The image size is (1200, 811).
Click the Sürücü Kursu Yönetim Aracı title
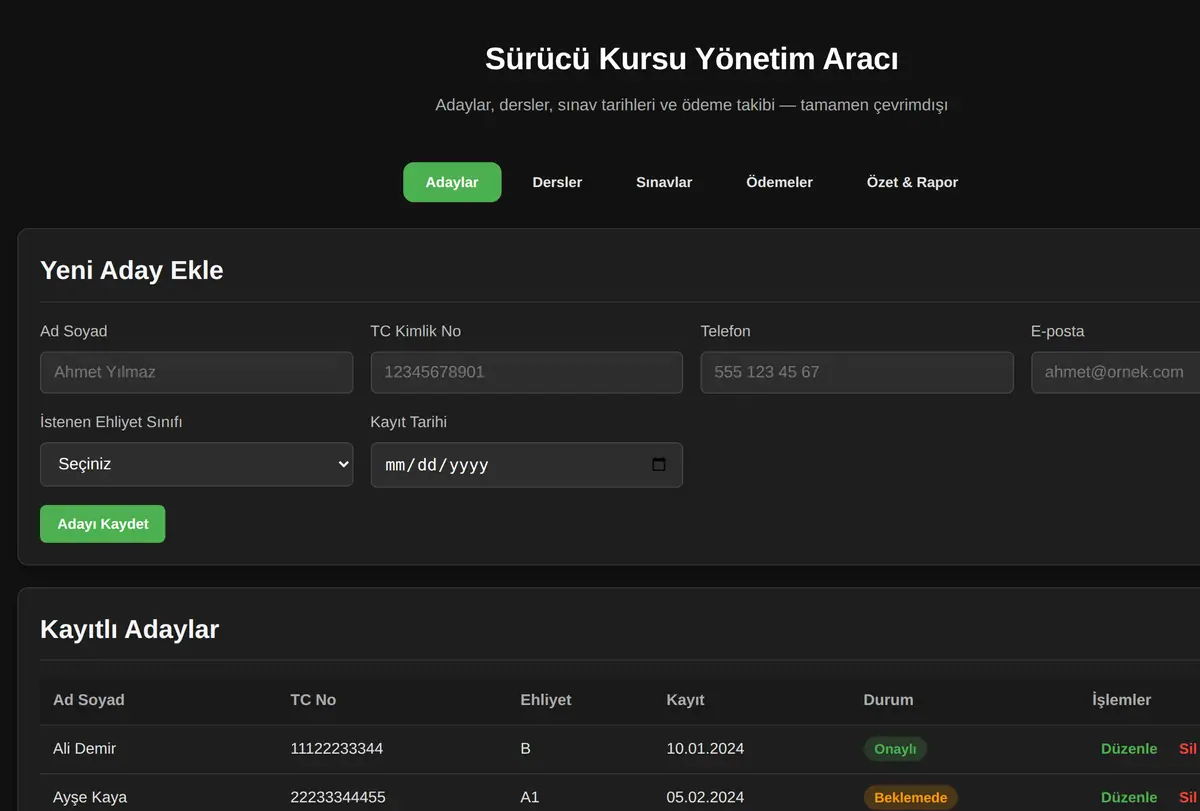692,59
